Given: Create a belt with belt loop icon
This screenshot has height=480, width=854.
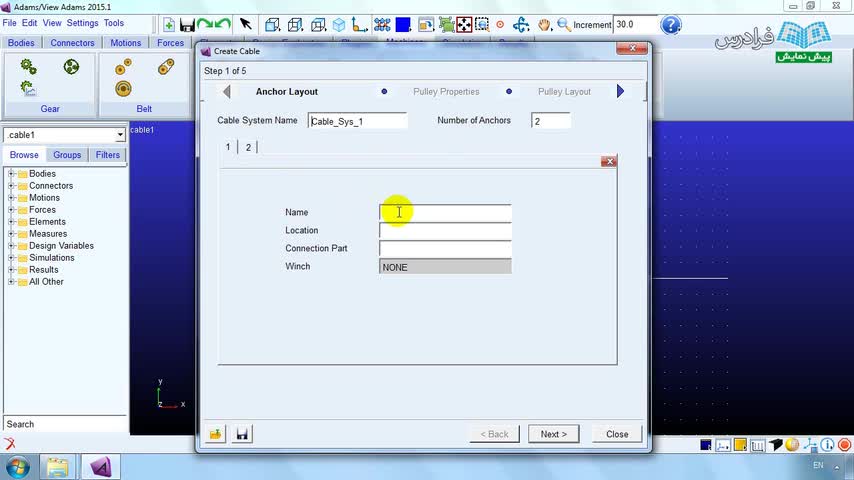Looking at the screenshot, I should (x=166, y=67).
